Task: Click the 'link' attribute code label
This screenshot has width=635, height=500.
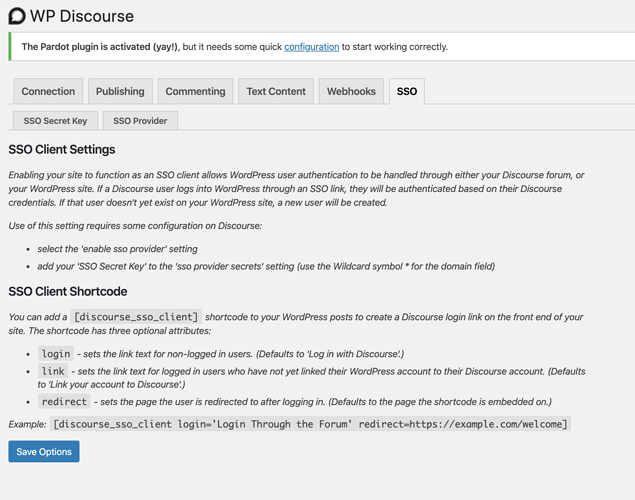Action: (x=53, y=371)
